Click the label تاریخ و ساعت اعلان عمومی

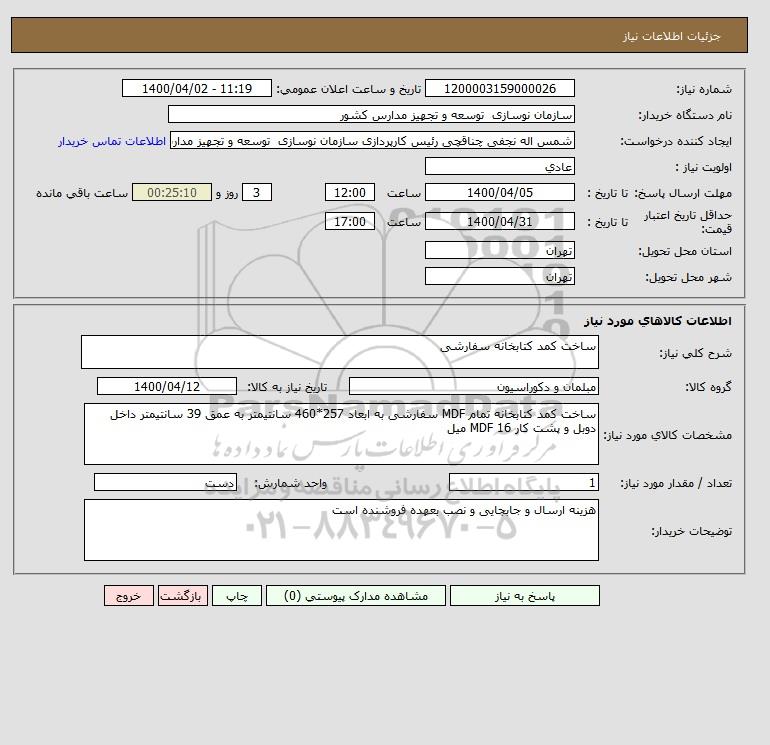pyautogui.click(x=349, y=89)
